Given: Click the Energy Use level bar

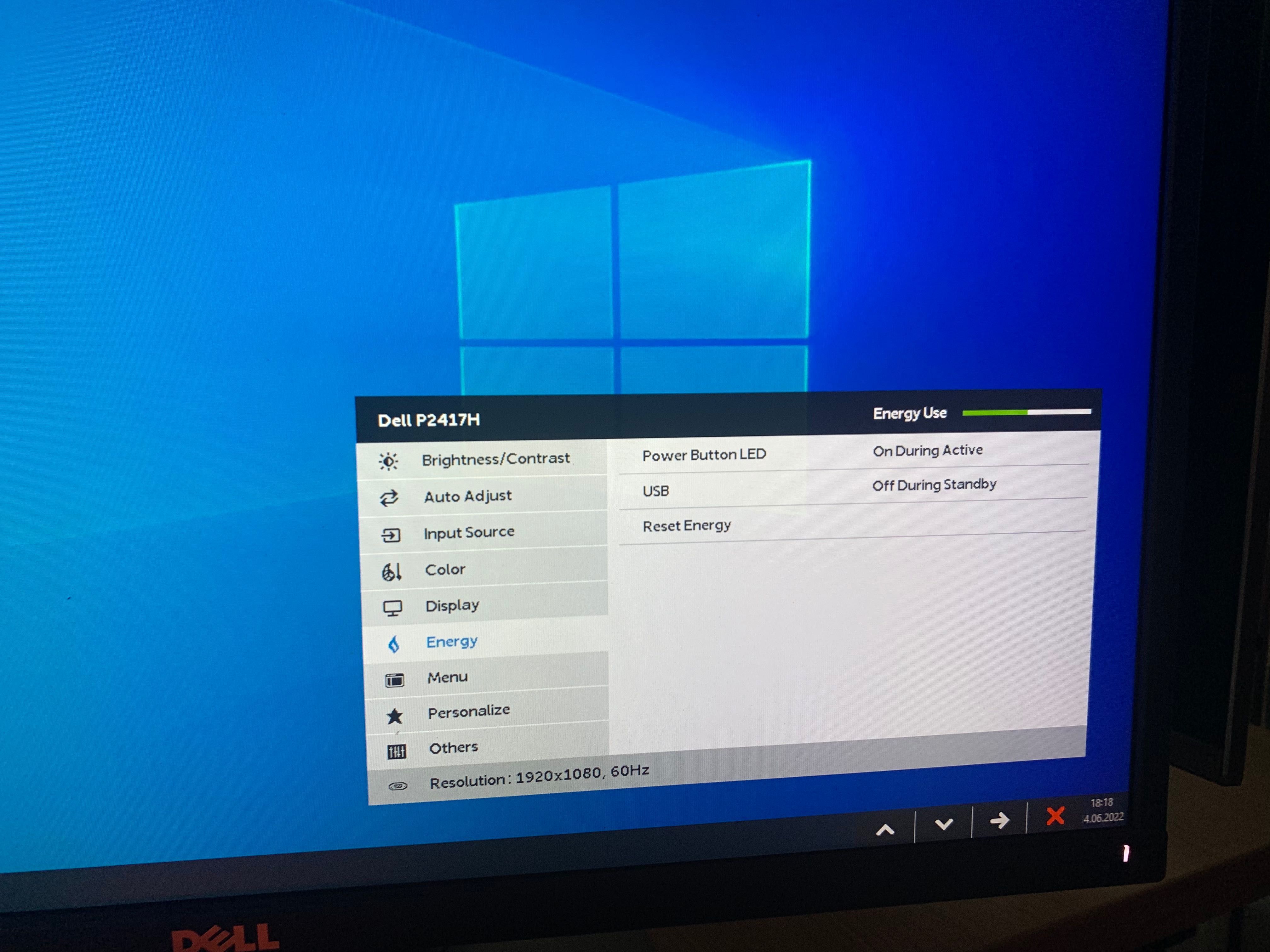Looking at the screenshot, I should [1027, 412].
